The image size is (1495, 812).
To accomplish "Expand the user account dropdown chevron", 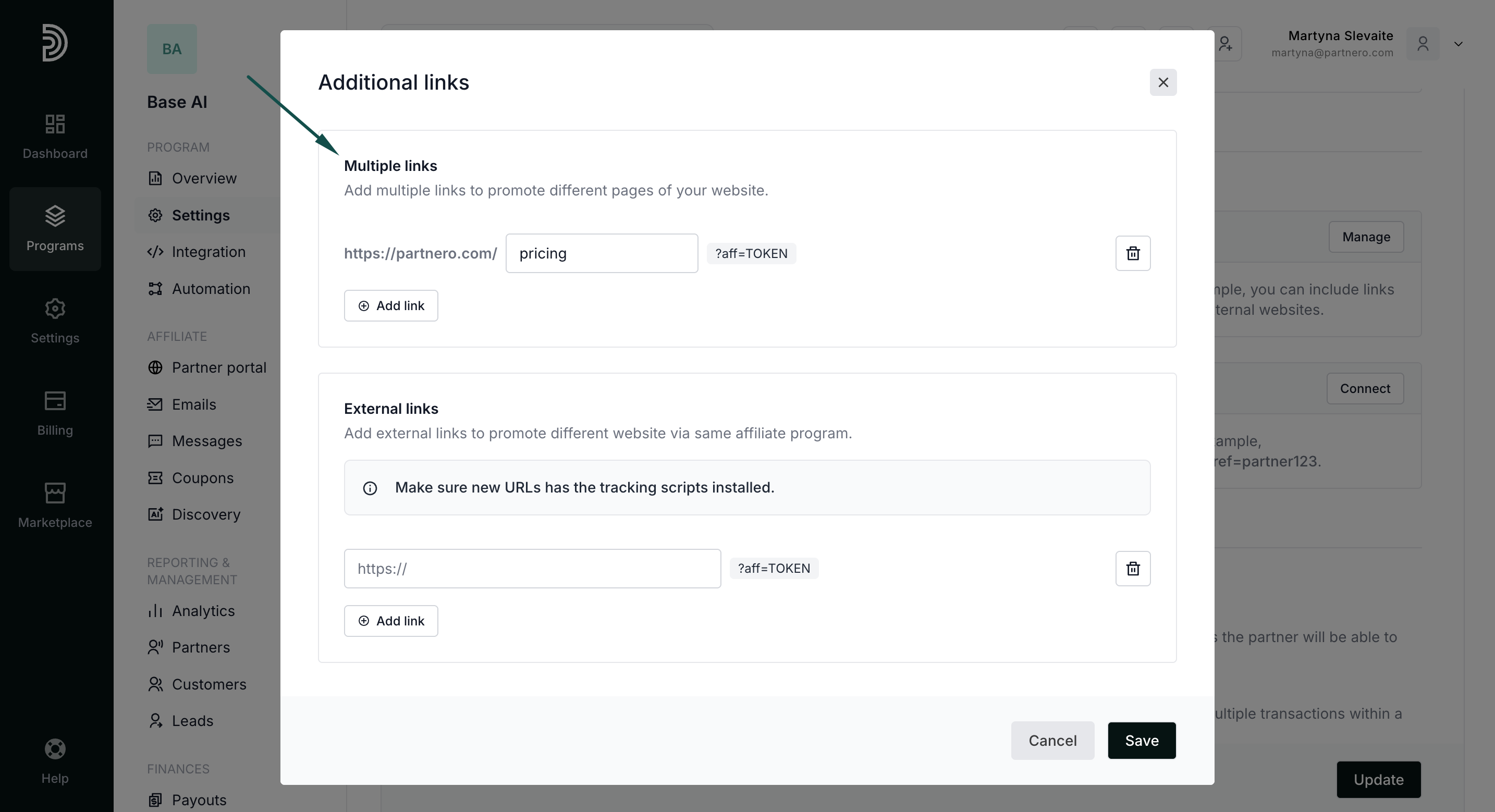I will click(1458, 44).
